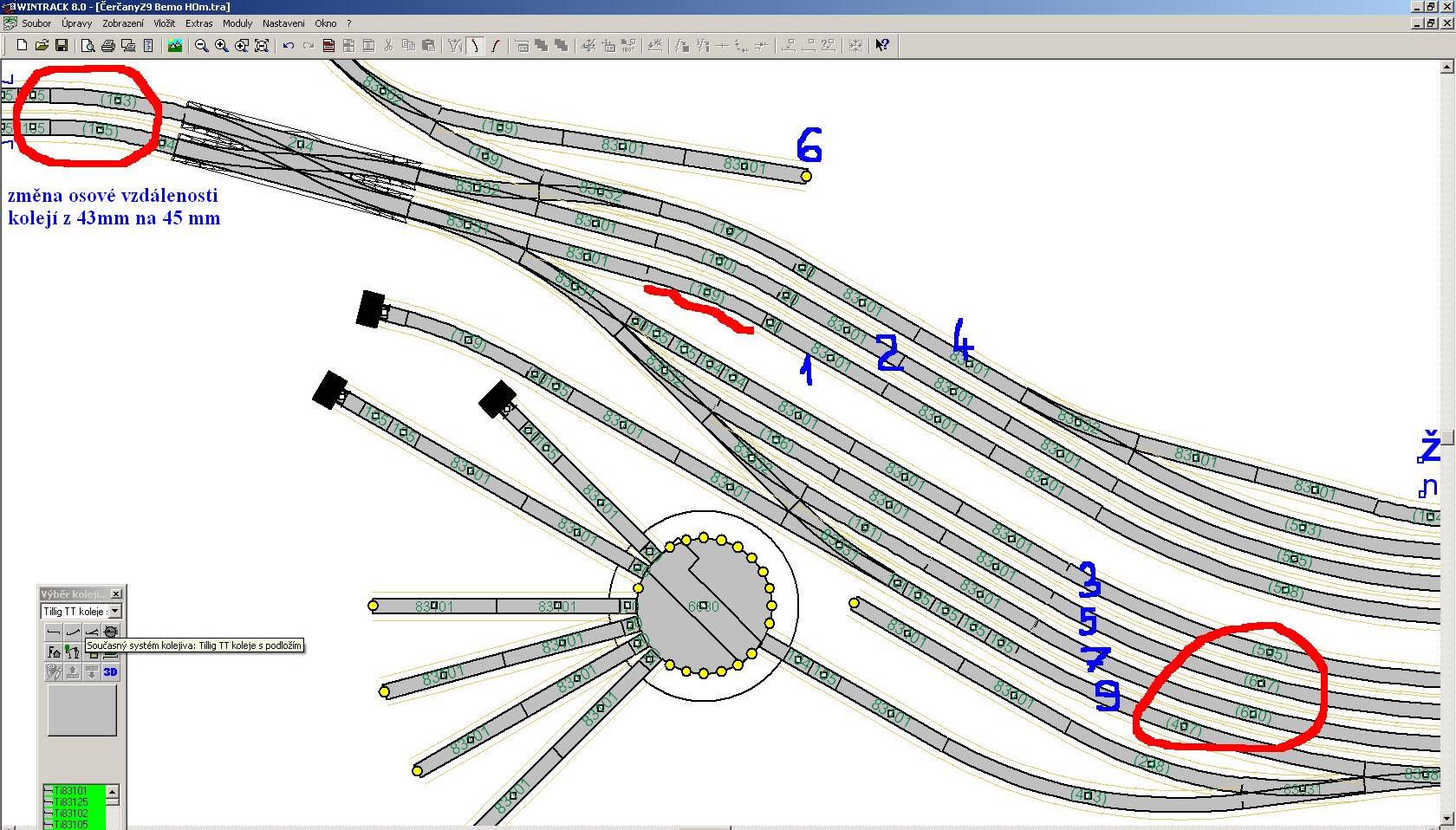Open the Moduly menu
Image resolution: width=1456 pixels, height=830 pixels.
tap(237, 23)
